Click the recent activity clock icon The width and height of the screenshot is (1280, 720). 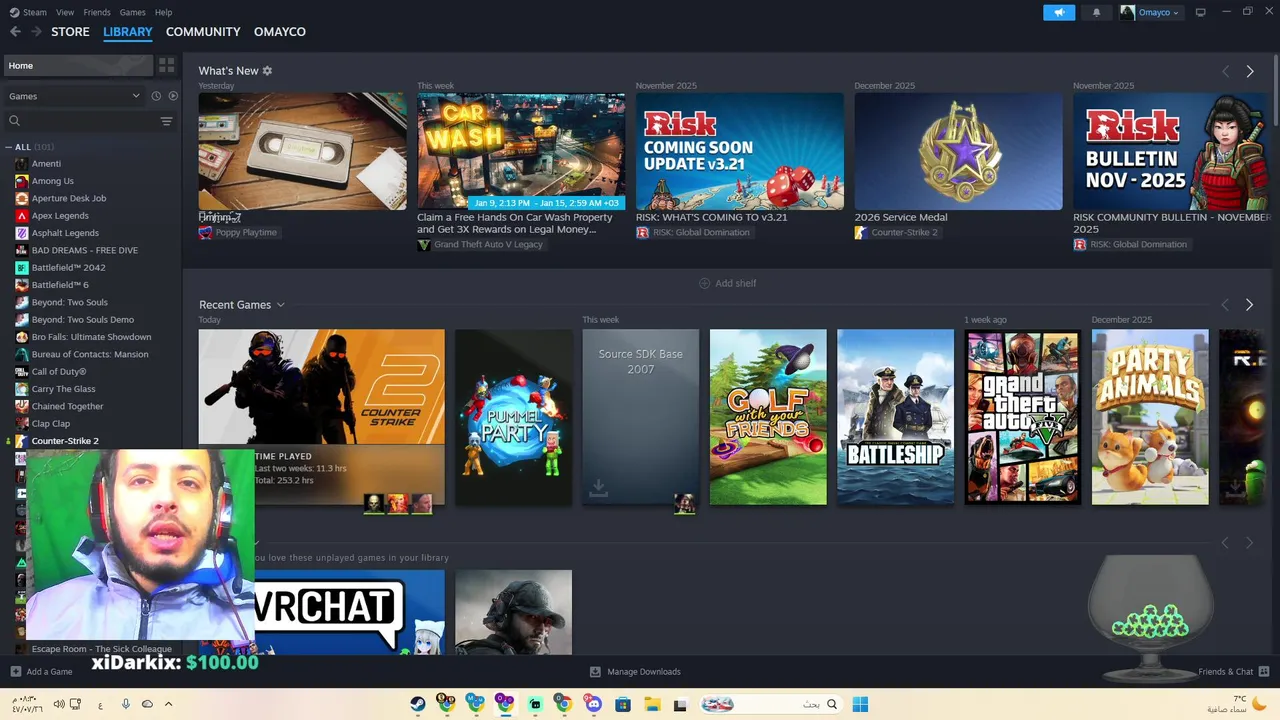156,96
